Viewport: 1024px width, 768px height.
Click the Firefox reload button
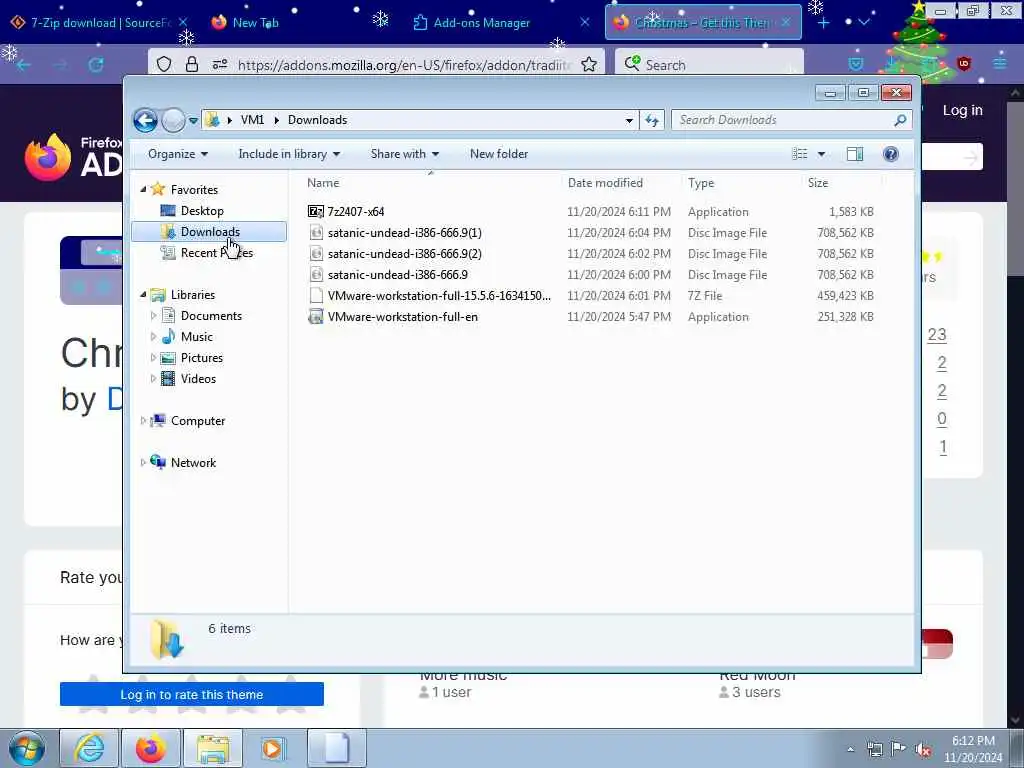pyautogui.click(x=96, y=65)
